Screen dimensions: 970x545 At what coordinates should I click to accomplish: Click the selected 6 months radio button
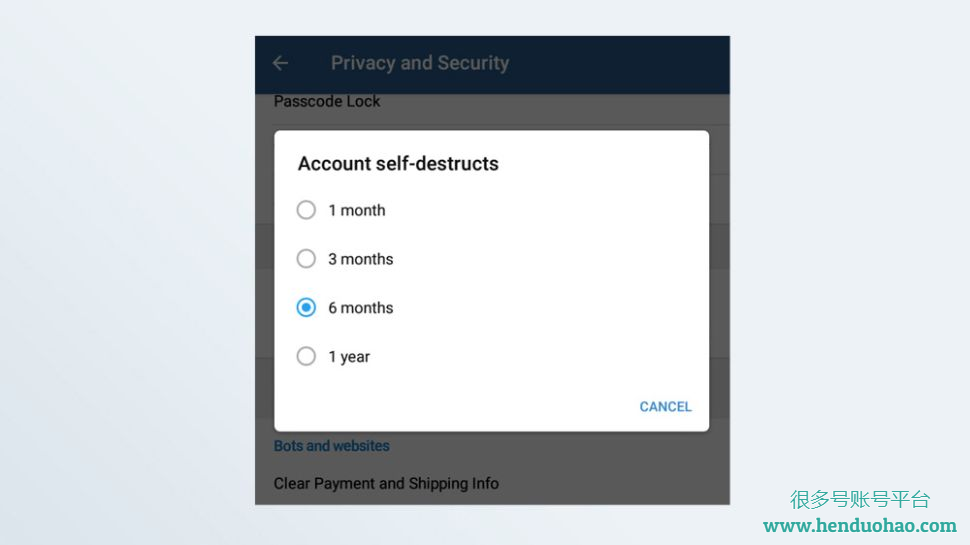point(306,307)
